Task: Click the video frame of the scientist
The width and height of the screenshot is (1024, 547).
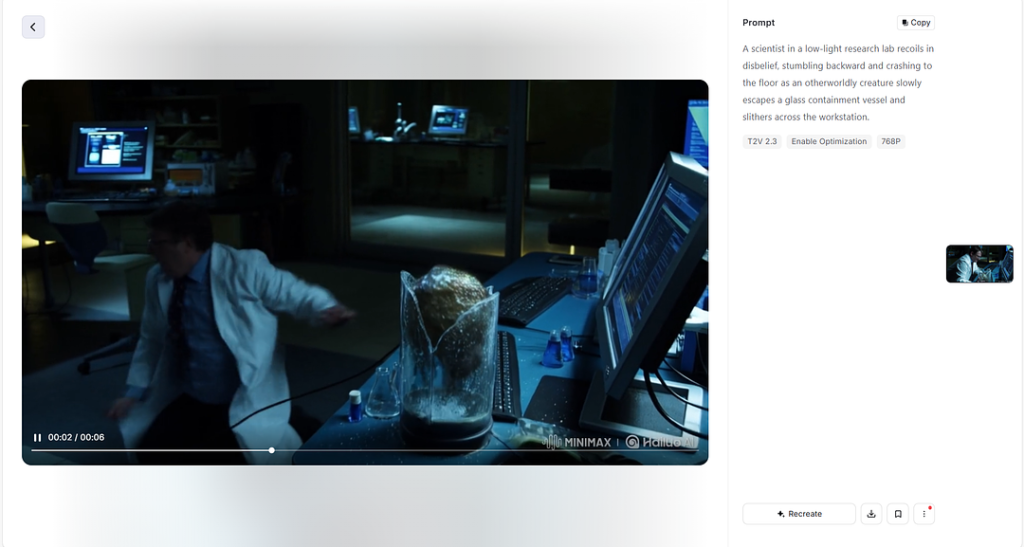Action: (365, 272)
